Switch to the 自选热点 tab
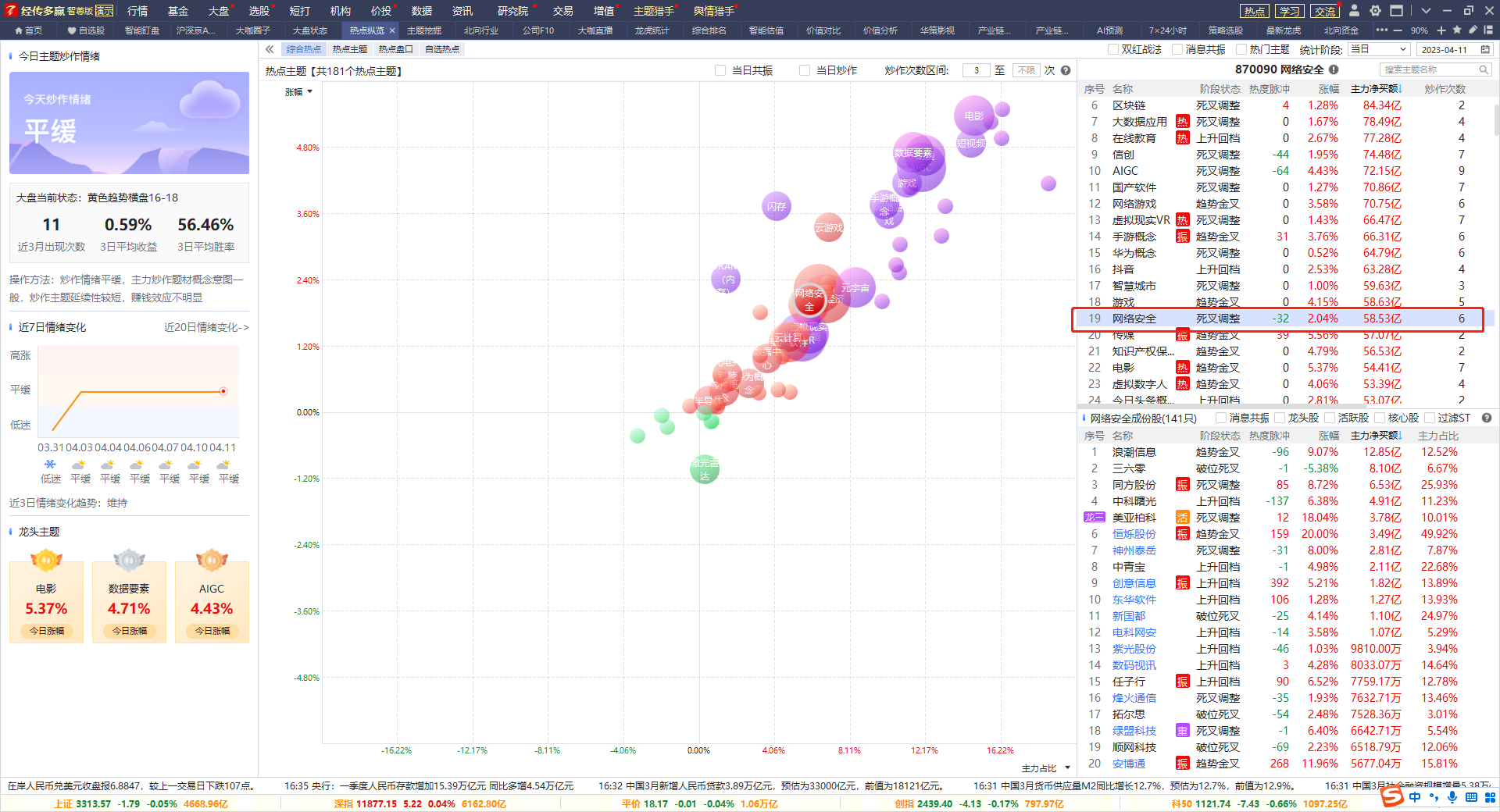 442,49
